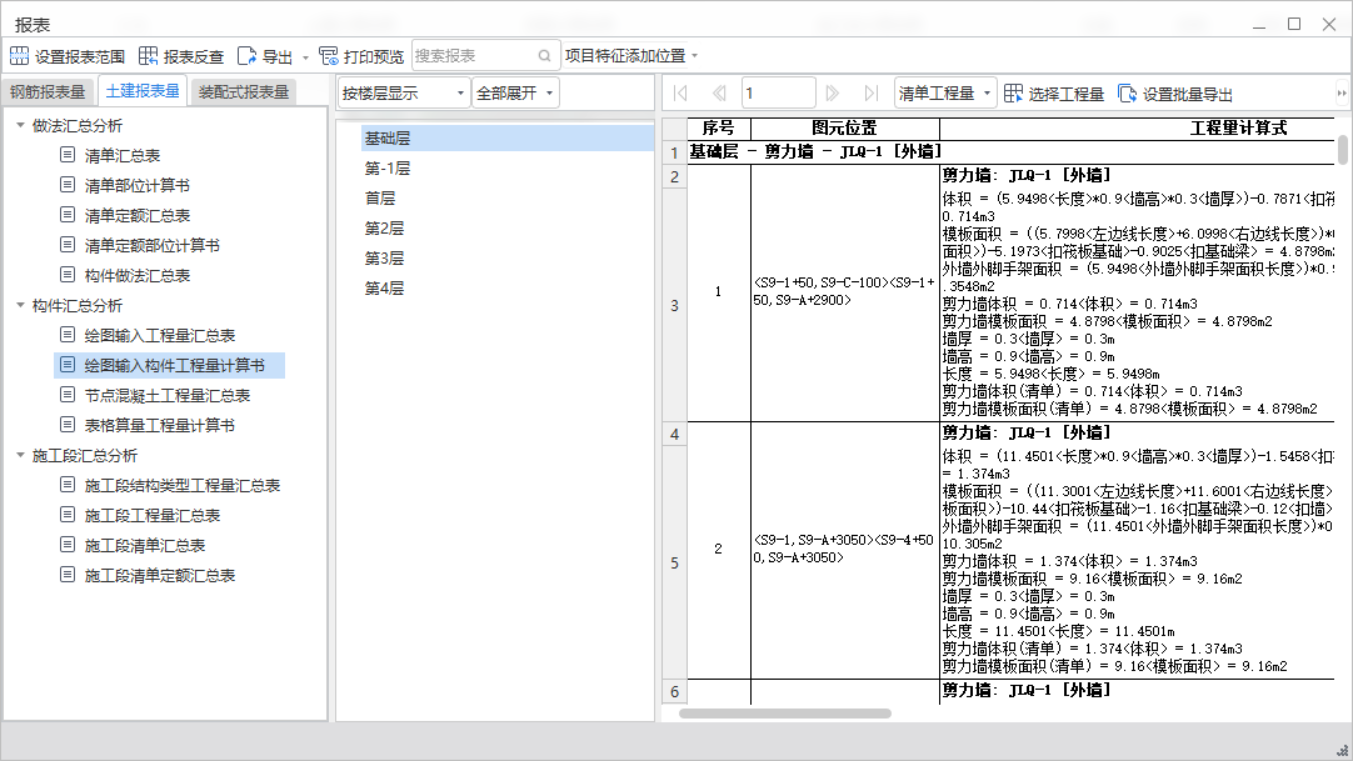Image resolution: width=1353 pixels, height=761 pixels.
Task: Switch to 钢筋报表量 tab
Action: pyautogui.click(x=48, y=92)
